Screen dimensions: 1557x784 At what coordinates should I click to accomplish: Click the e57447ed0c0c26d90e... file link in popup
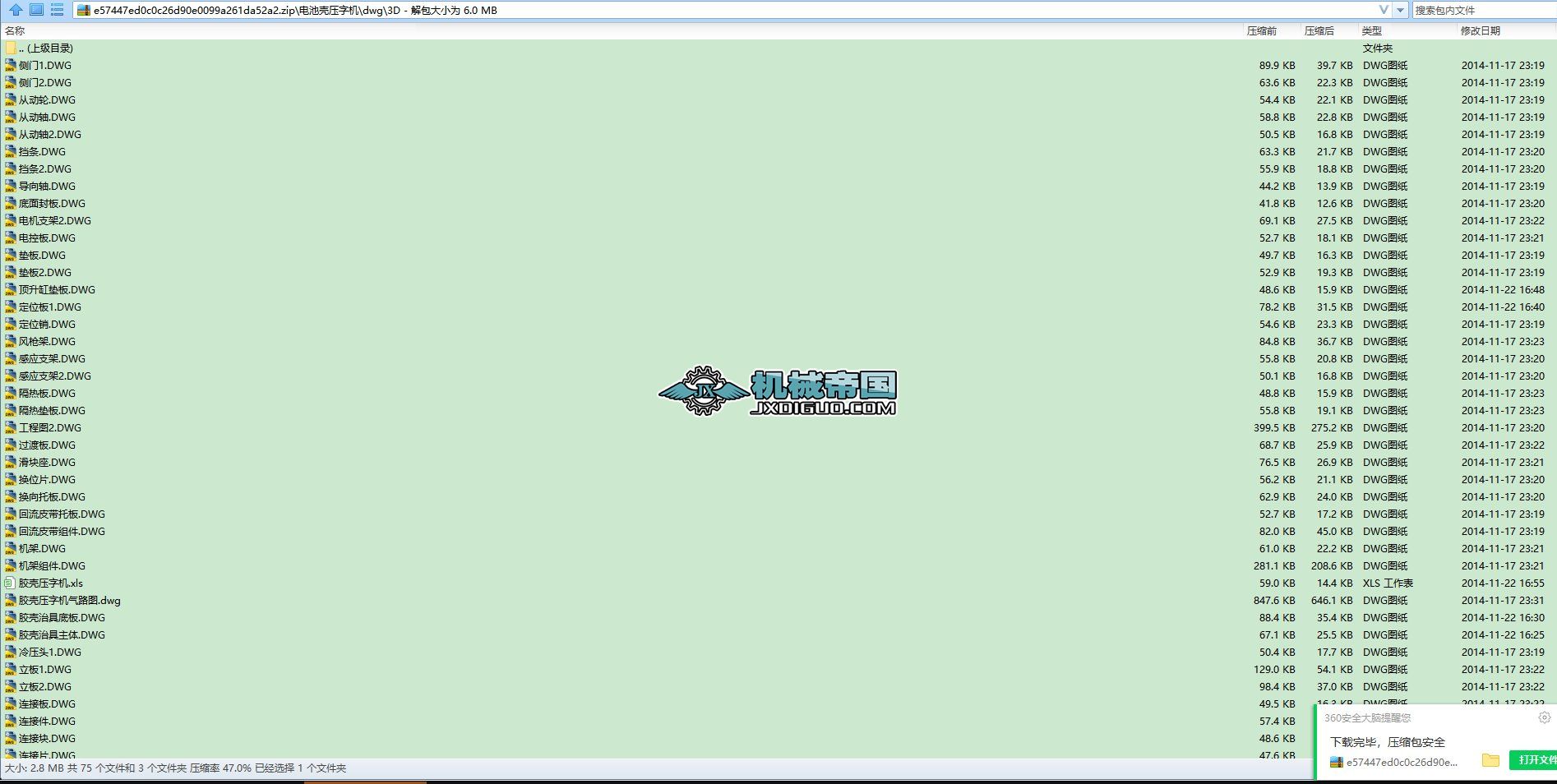pyautogui.click(x=1402, y=762)
